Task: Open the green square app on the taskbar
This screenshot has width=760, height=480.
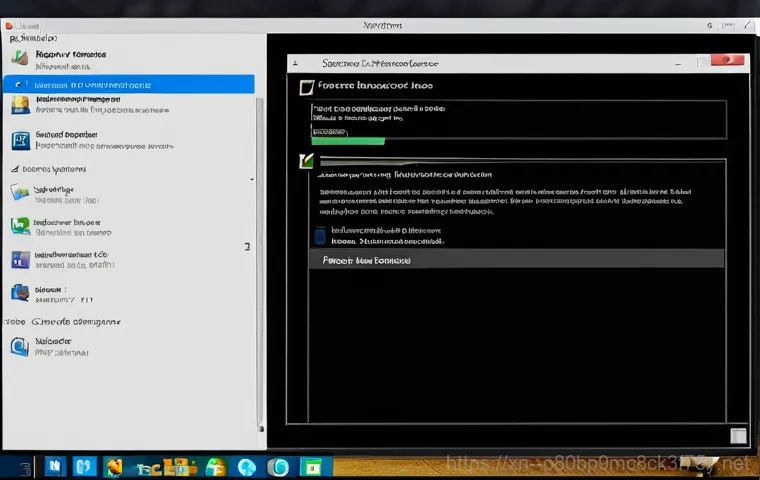Action: click(313, 467)
